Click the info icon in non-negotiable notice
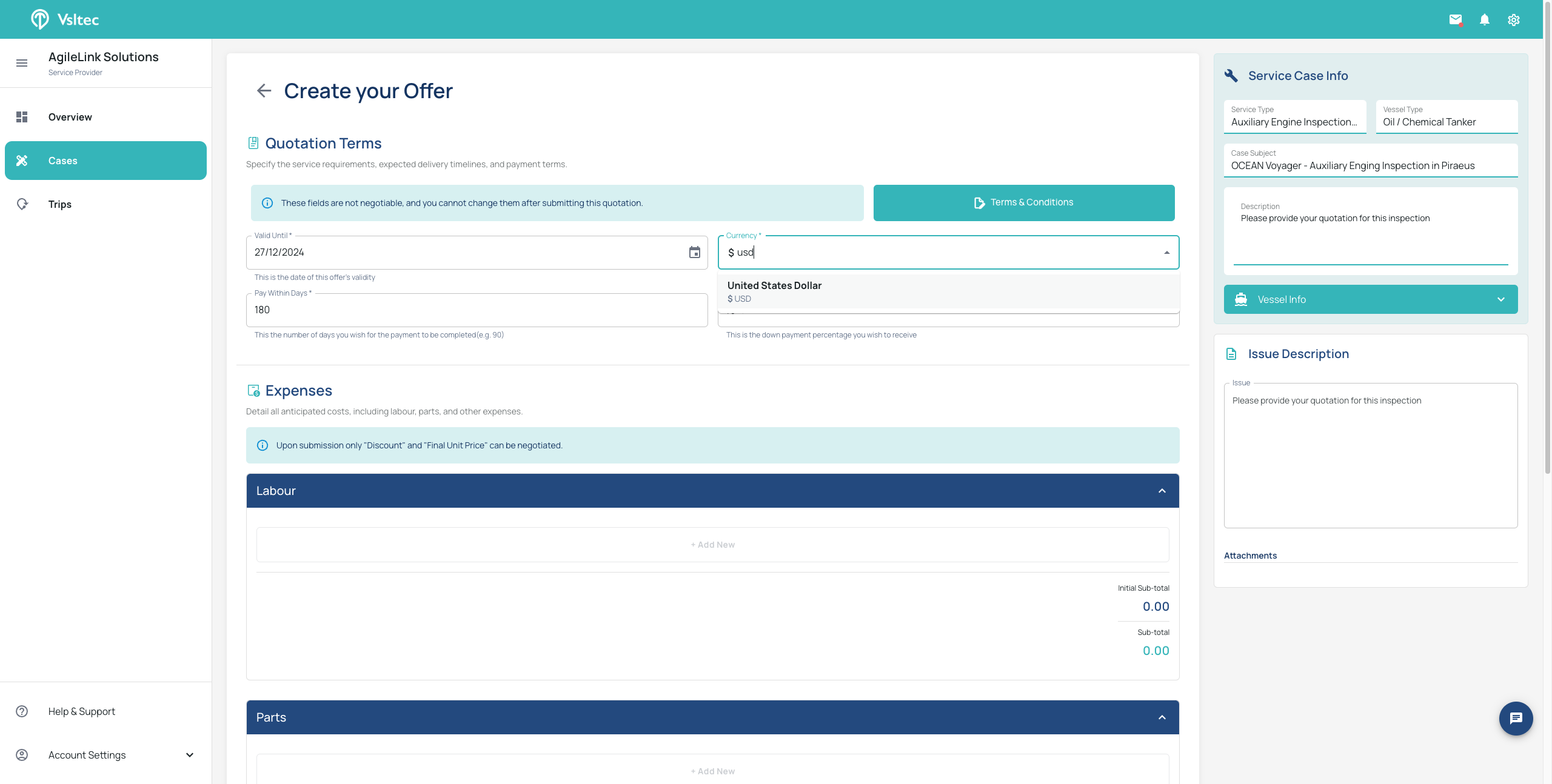1552x784 pixels. click(267, 203)
